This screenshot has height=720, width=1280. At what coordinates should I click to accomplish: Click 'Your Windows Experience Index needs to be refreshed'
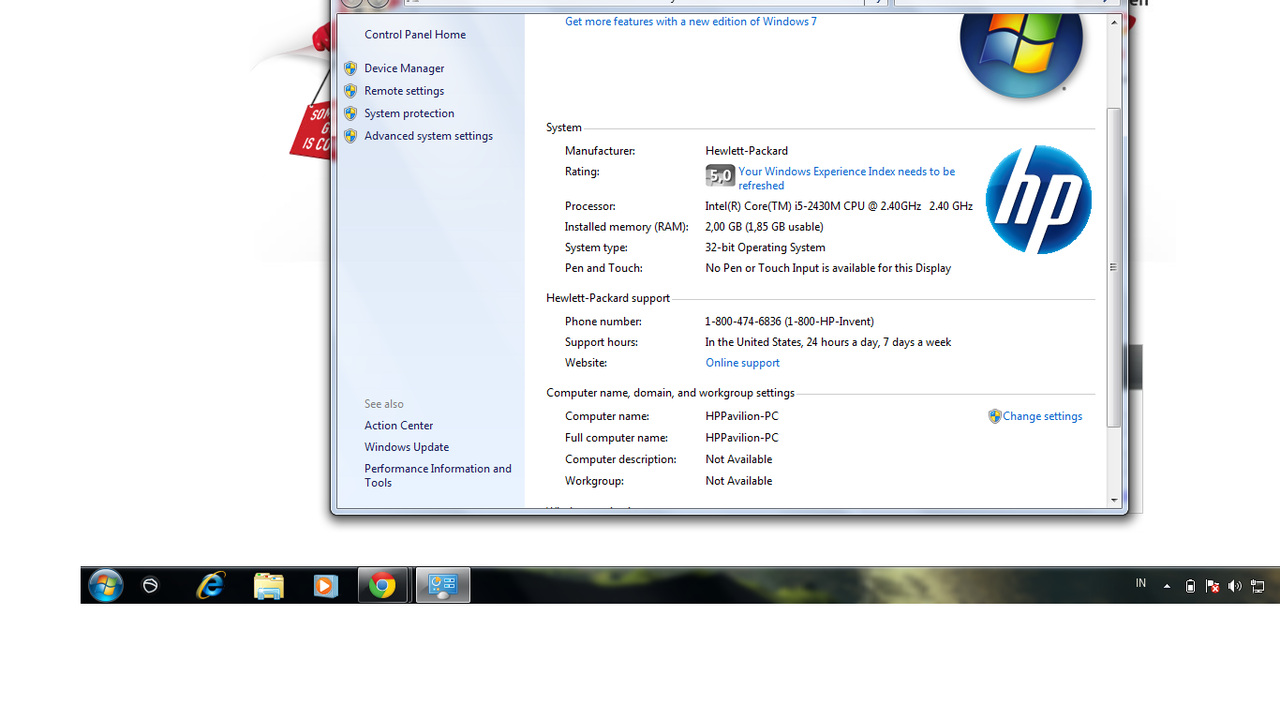pyautogui.click(x=847, y=178)
